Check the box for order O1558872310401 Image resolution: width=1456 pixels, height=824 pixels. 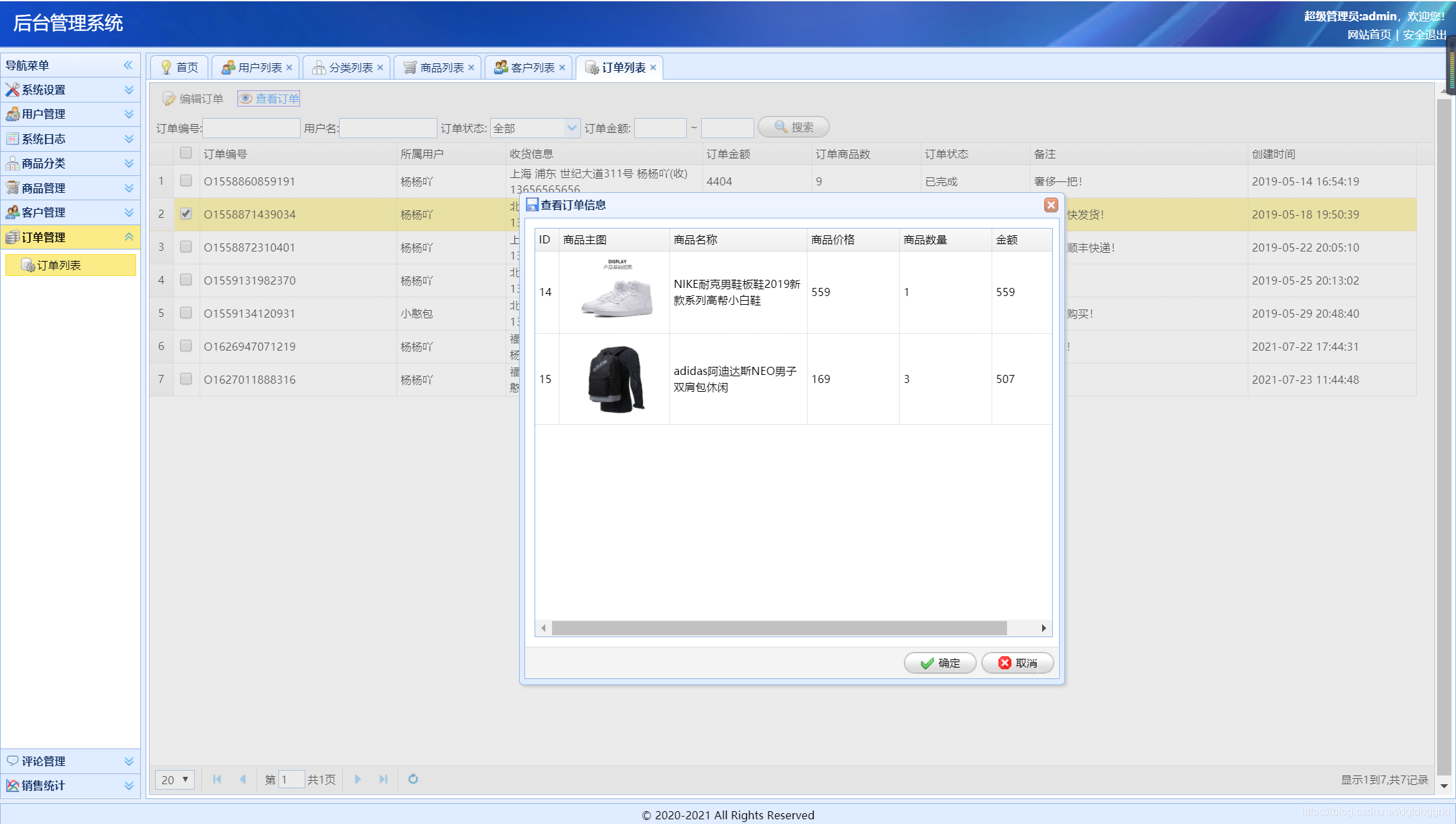click(x=186, y=247)
